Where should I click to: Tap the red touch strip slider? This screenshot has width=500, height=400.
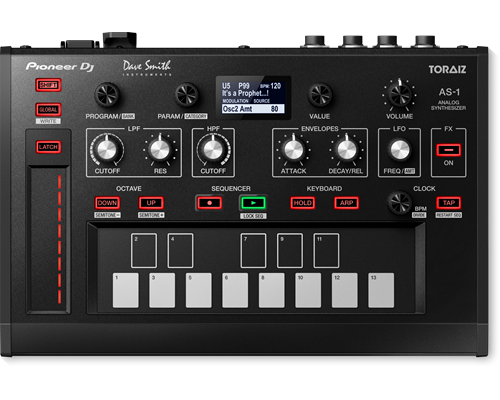tap(60, 239)
